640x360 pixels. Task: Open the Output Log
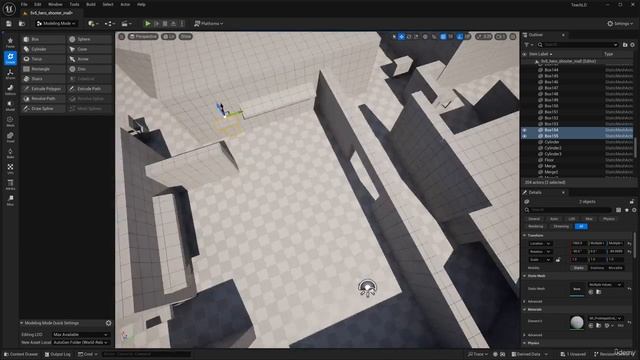click(58, 354)
